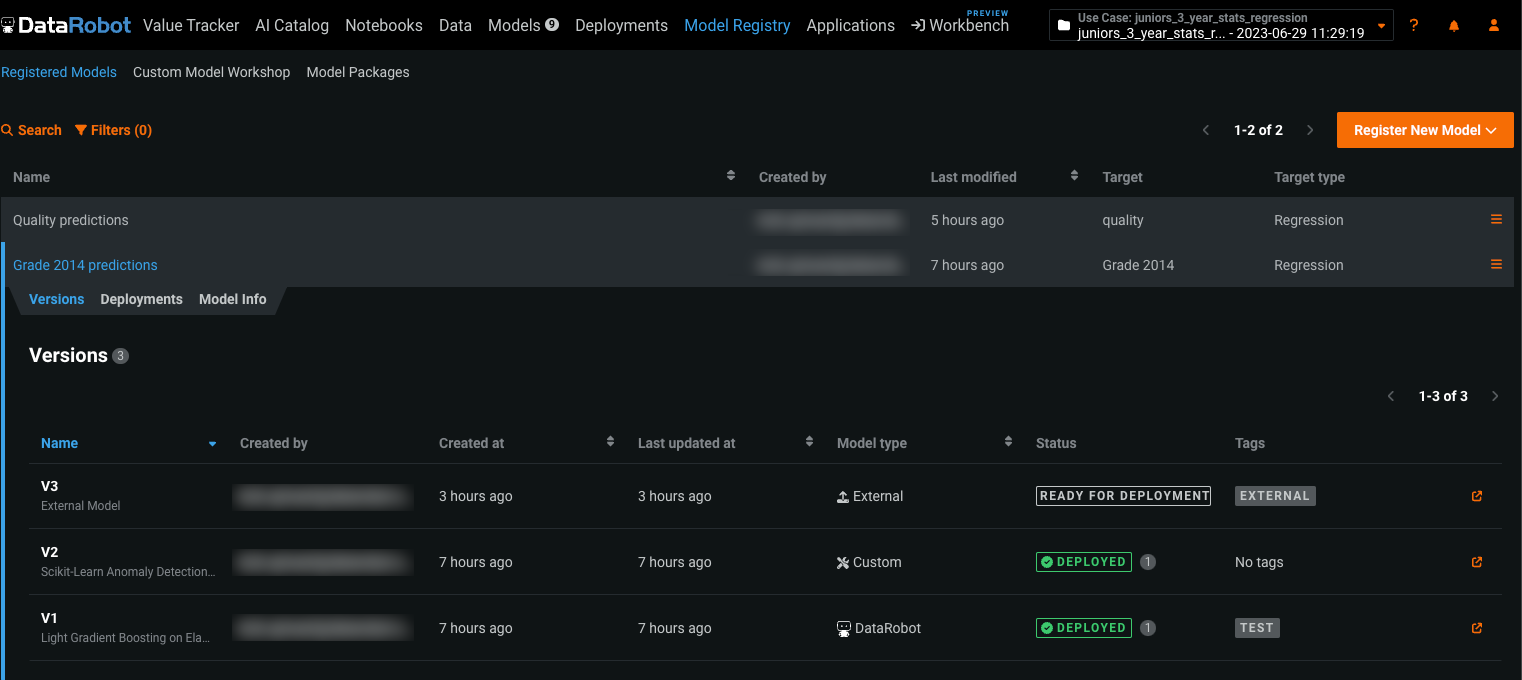Screen dimensions: 1522x680
Task: Click the notifications bell icon
Action: pyautogui.click(x=1453, y=26)
